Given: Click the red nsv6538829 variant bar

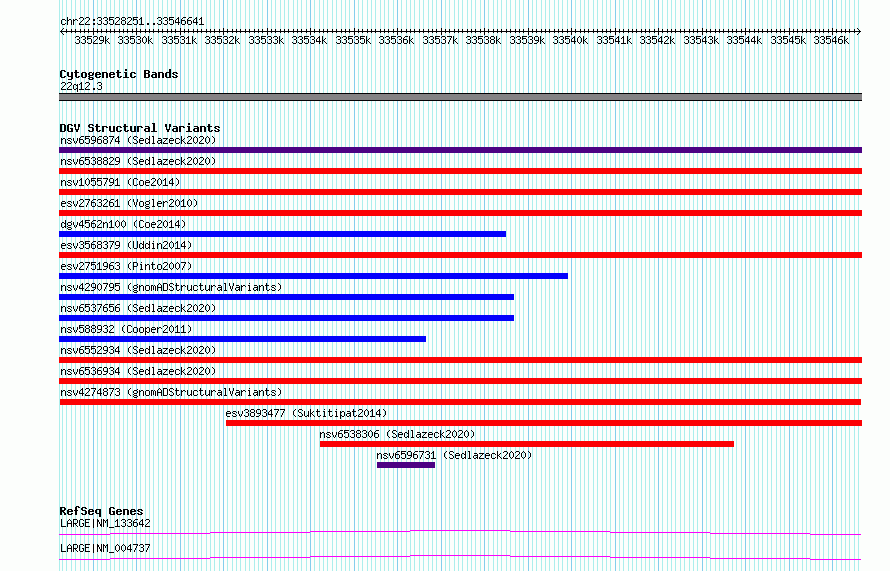Looking at the screenshot, I should [x=460, y=171].
